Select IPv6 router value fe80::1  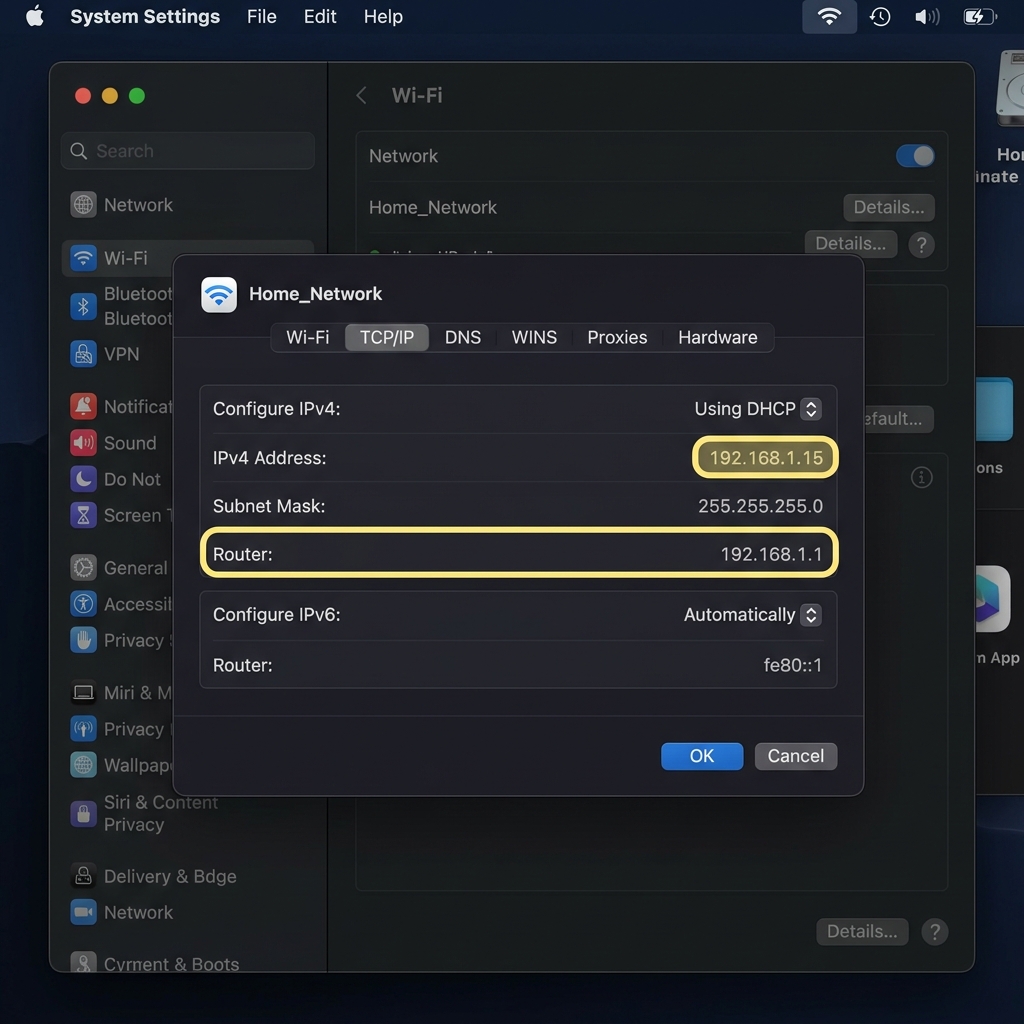(x=793, y=665)
